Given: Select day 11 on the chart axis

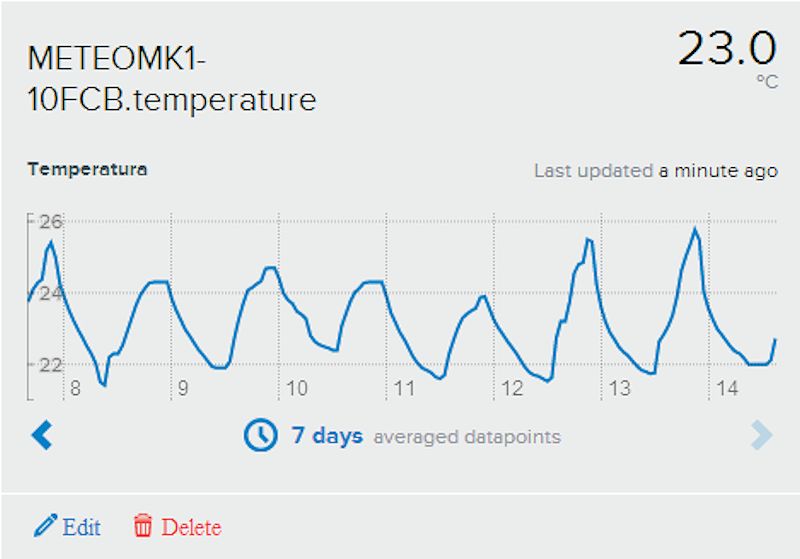Looking at the screenshot, I should pyautogui.click(x=405, y=389).
